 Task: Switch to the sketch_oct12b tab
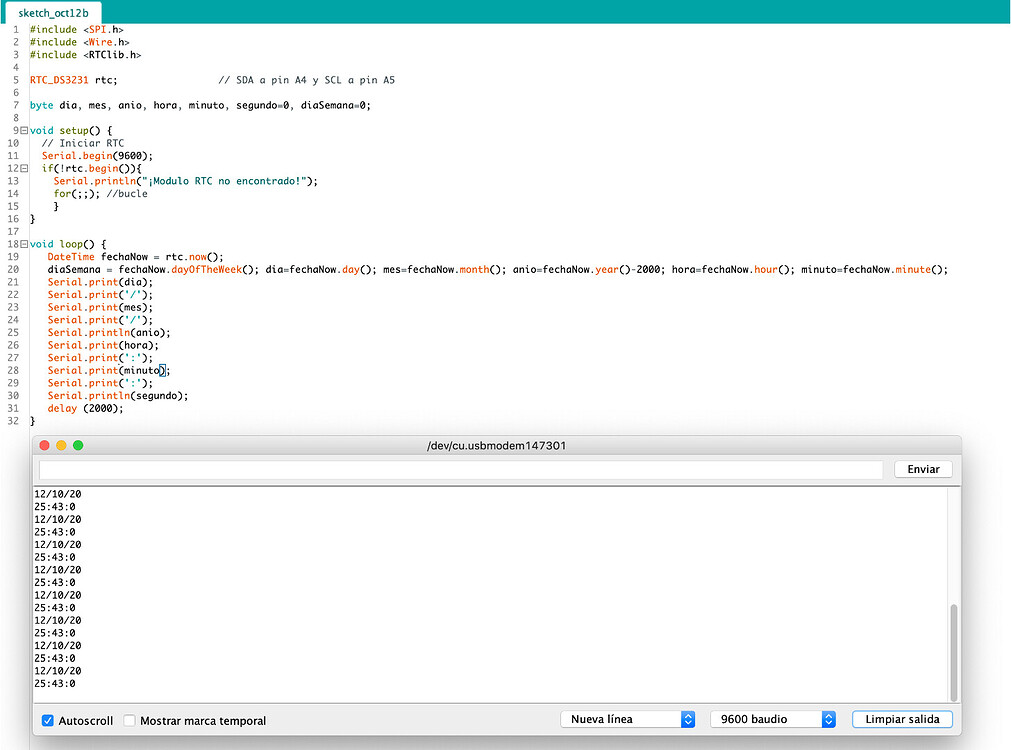52,14
